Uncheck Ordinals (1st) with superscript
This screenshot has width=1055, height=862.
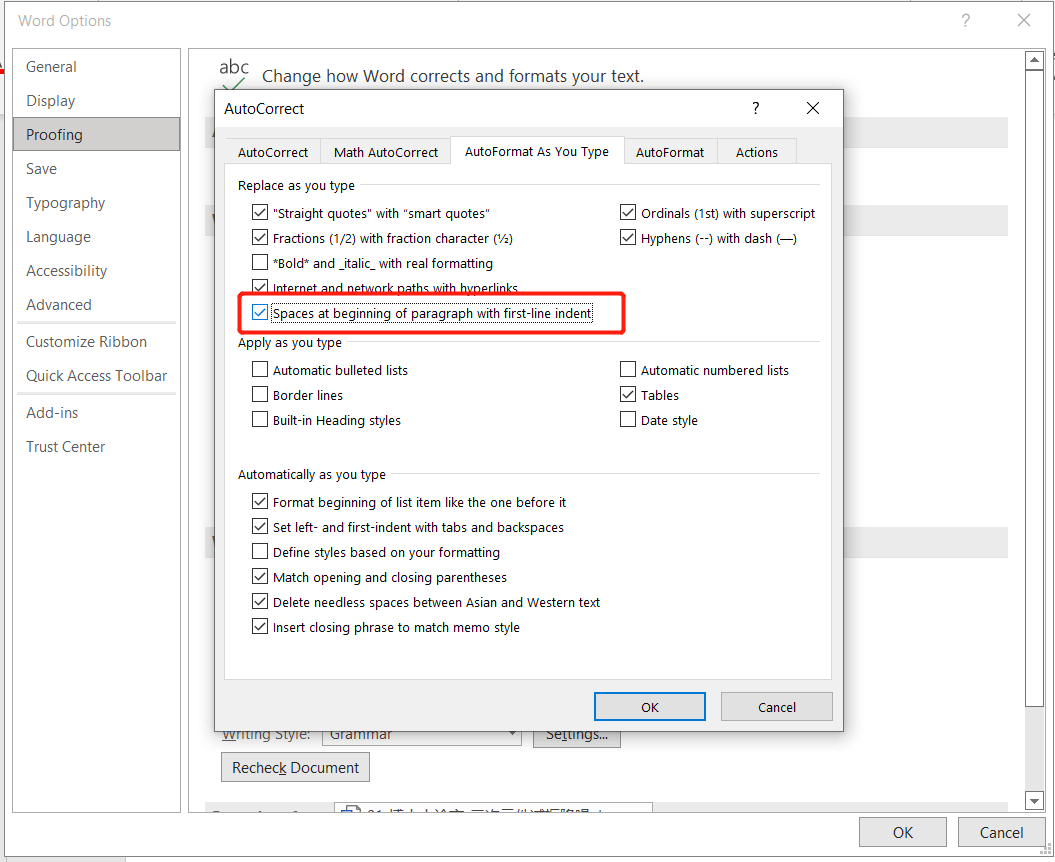(628, 212)
